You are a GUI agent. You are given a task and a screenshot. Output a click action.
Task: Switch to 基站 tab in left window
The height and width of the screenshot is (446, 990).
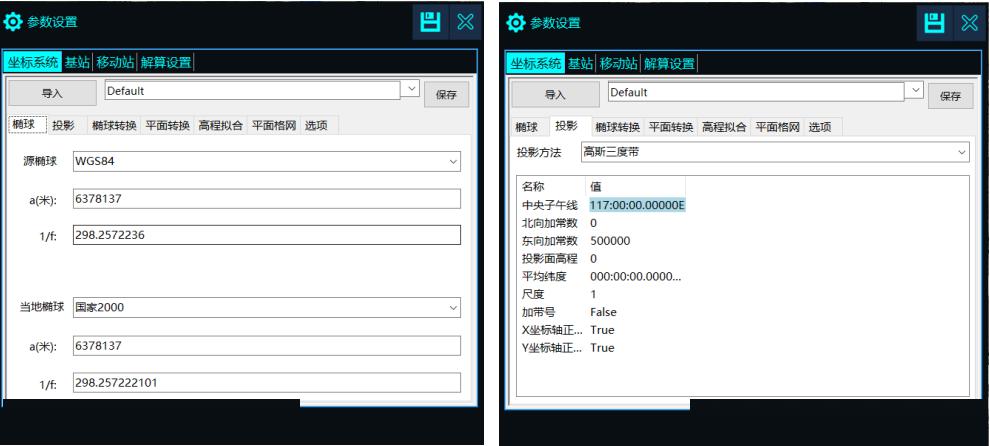(78, 62)
